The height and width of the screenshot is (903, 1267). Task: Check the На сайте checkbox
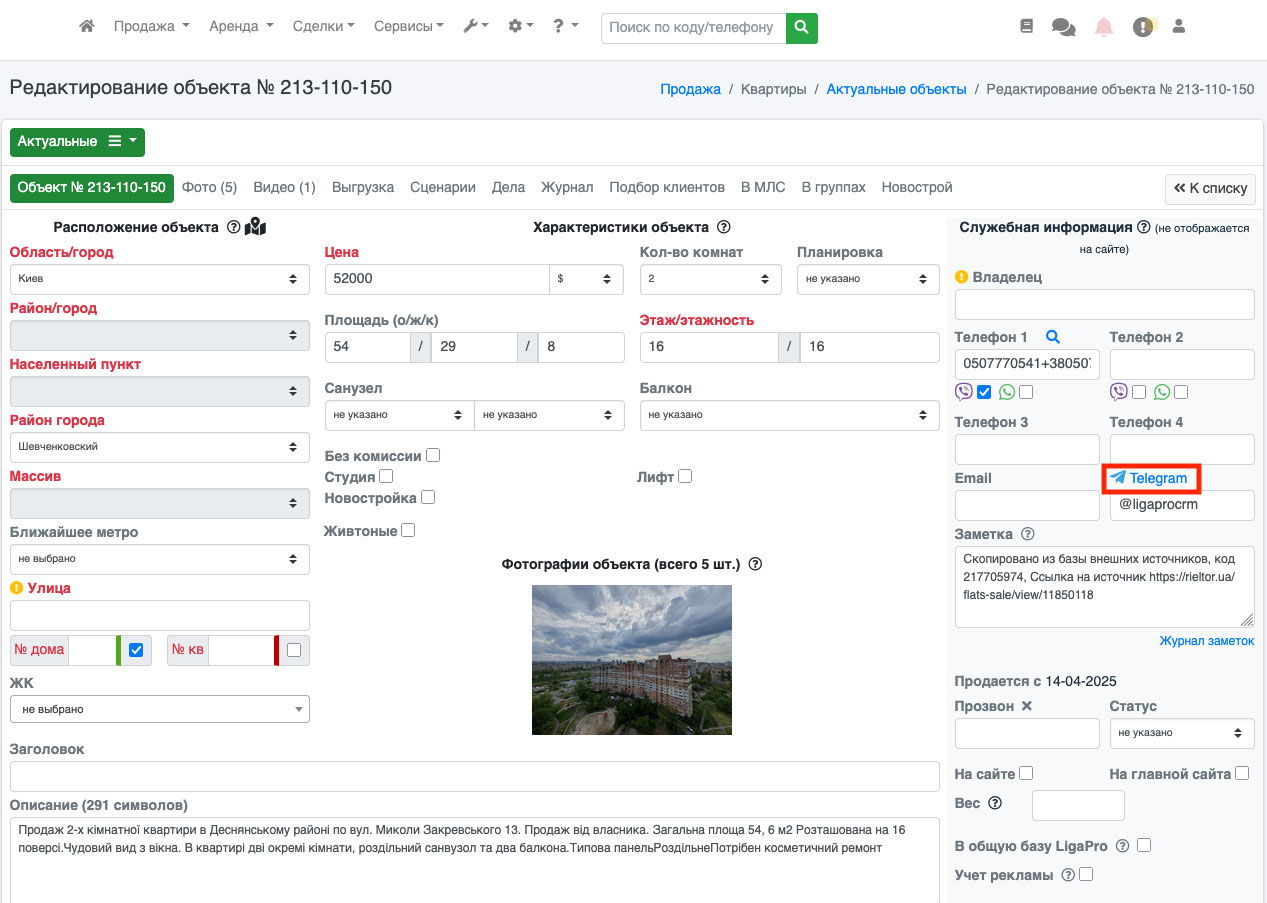pyautogui.click(x=1026, y=773)
